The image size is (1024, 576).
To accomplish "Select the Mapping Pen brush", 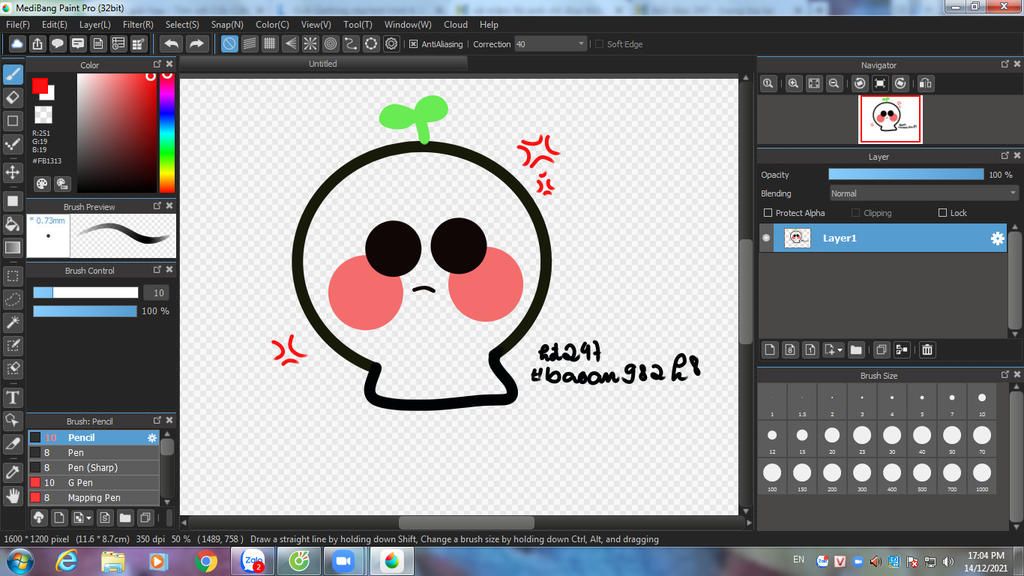I will [94, 498].
